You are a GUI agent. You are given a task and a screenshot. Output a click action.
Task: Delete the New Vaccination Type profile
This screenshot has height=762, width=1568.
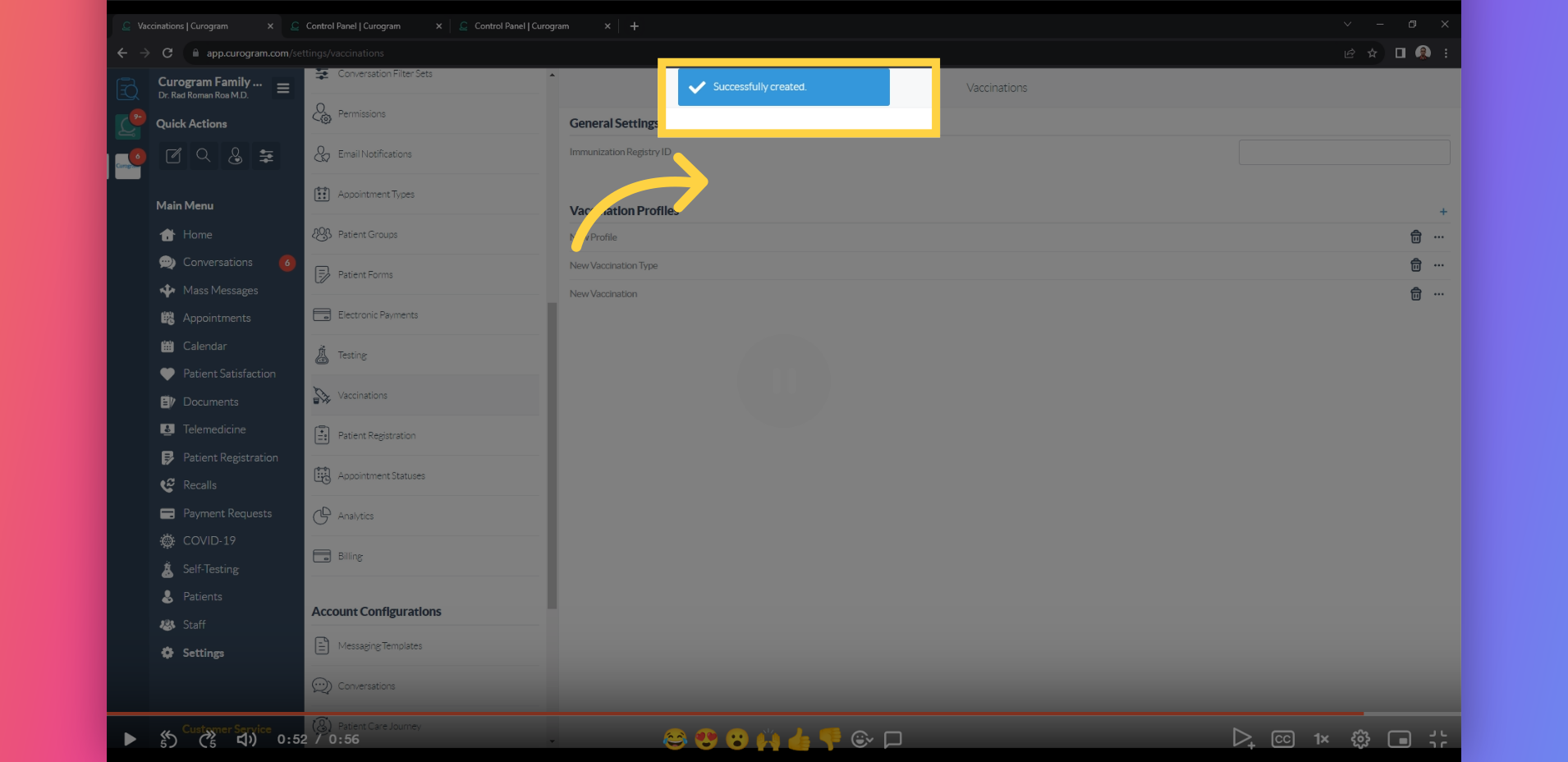coord(1416,265)
